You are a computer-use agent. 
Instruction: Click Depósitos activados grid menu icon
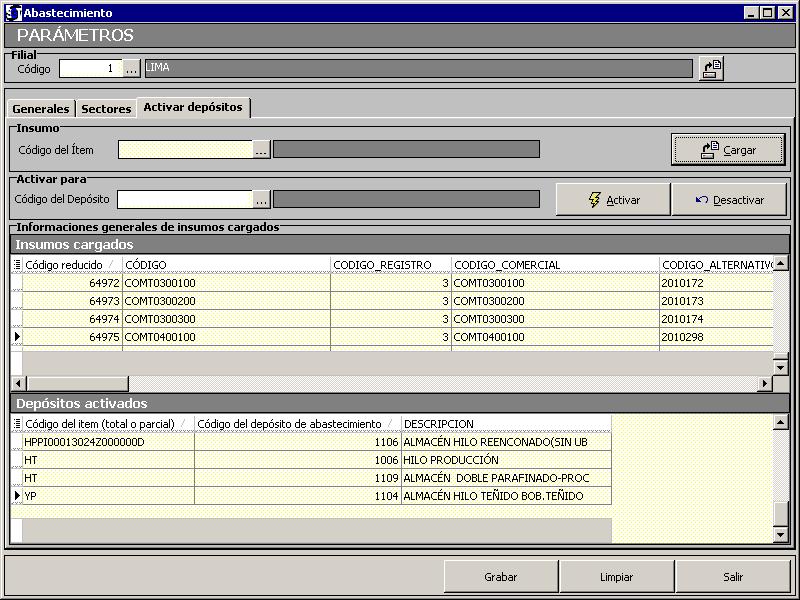coord(17,424)
